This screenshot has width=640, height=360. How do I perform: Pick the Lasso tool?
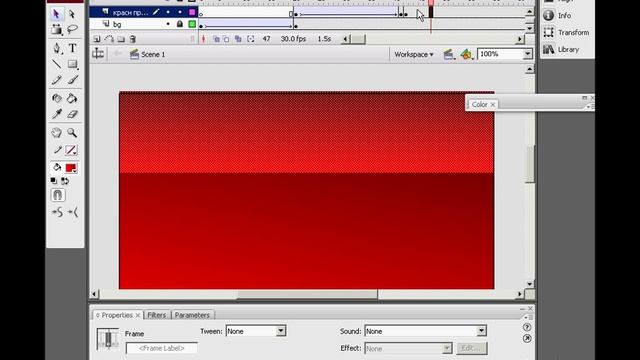pyautogui.click(x=72, y=29)
